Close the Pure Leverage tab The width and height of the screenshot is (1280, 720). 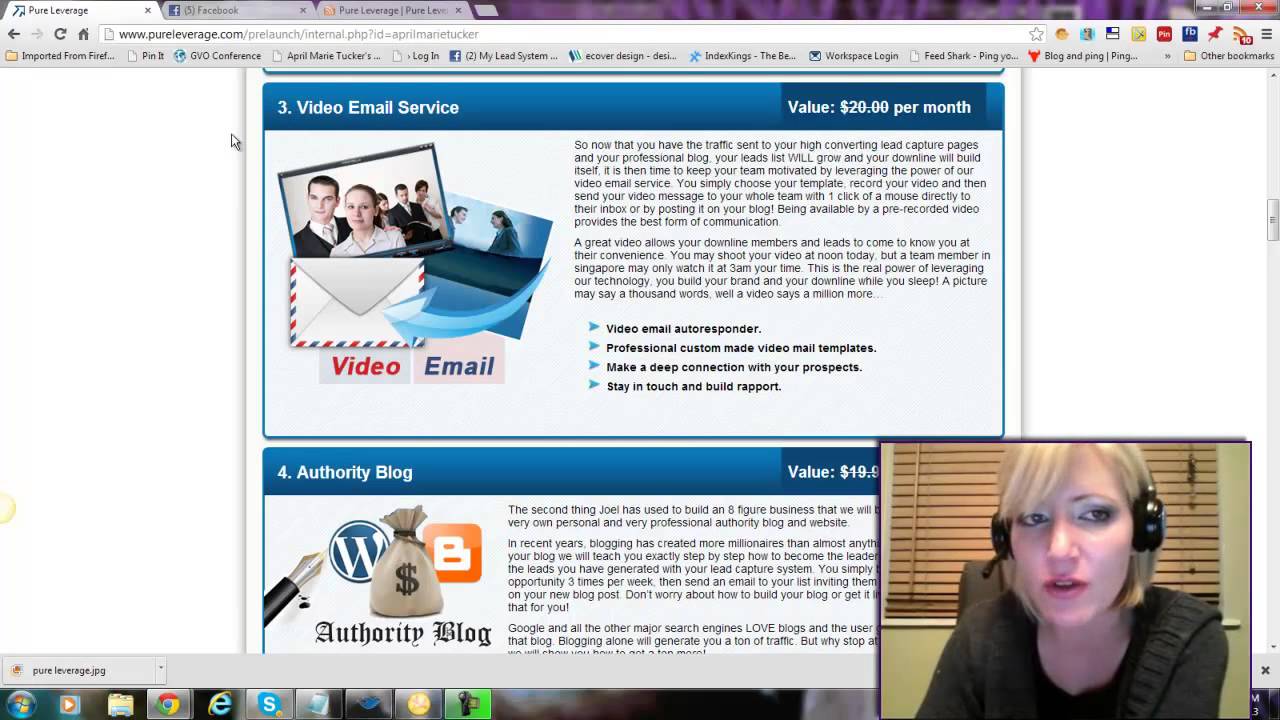pos(148,10)
